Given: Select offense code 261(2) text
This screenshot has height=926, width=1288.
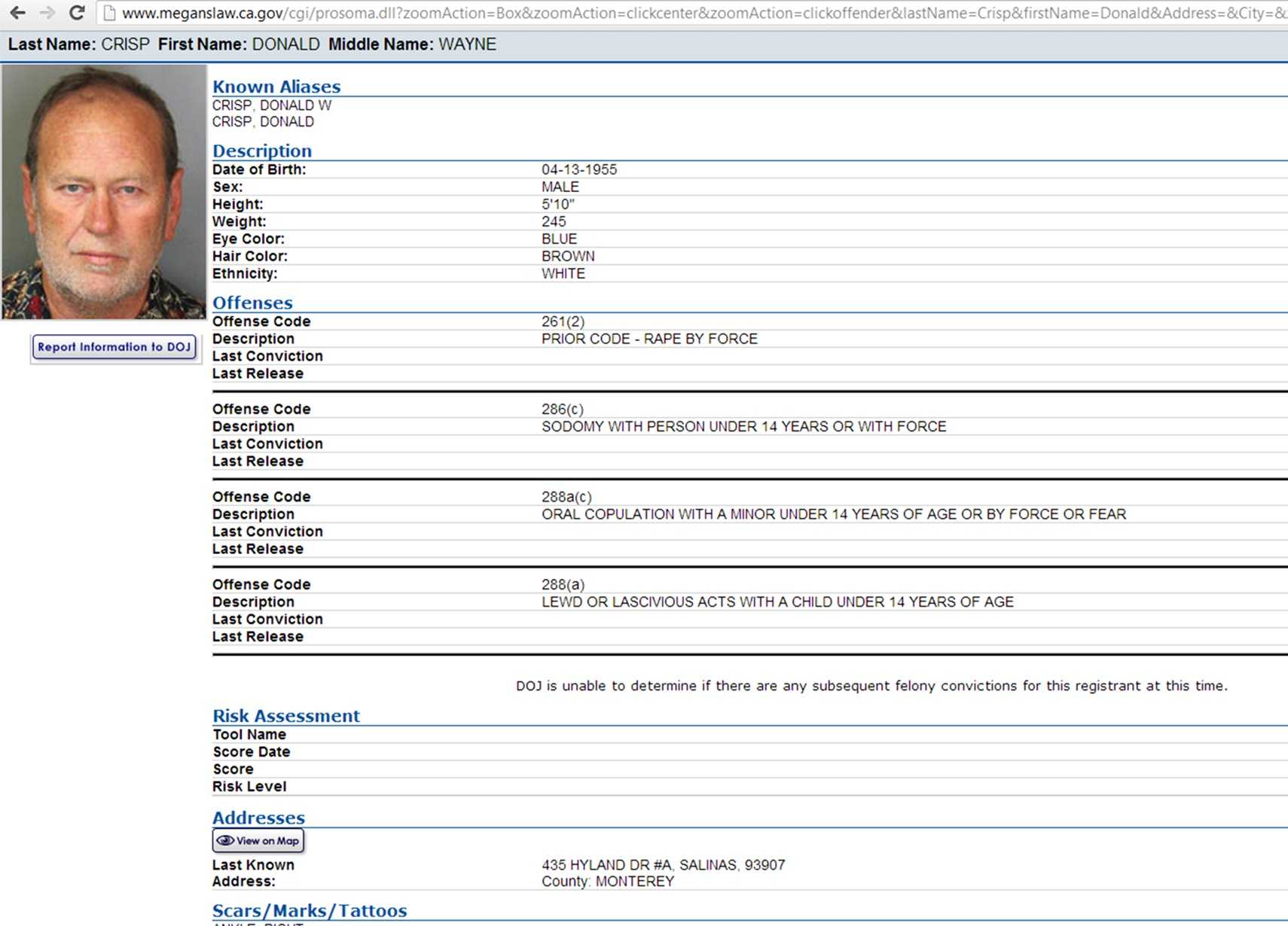Looking at the screenshot, I should [563, 321].
